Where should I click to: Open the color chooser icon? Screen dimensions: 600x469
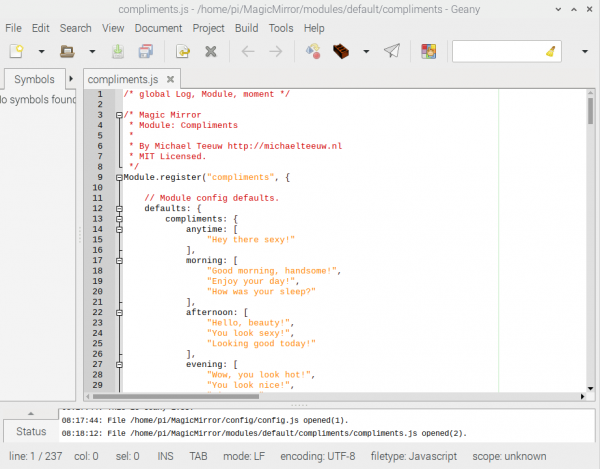(x=429, y=51)
